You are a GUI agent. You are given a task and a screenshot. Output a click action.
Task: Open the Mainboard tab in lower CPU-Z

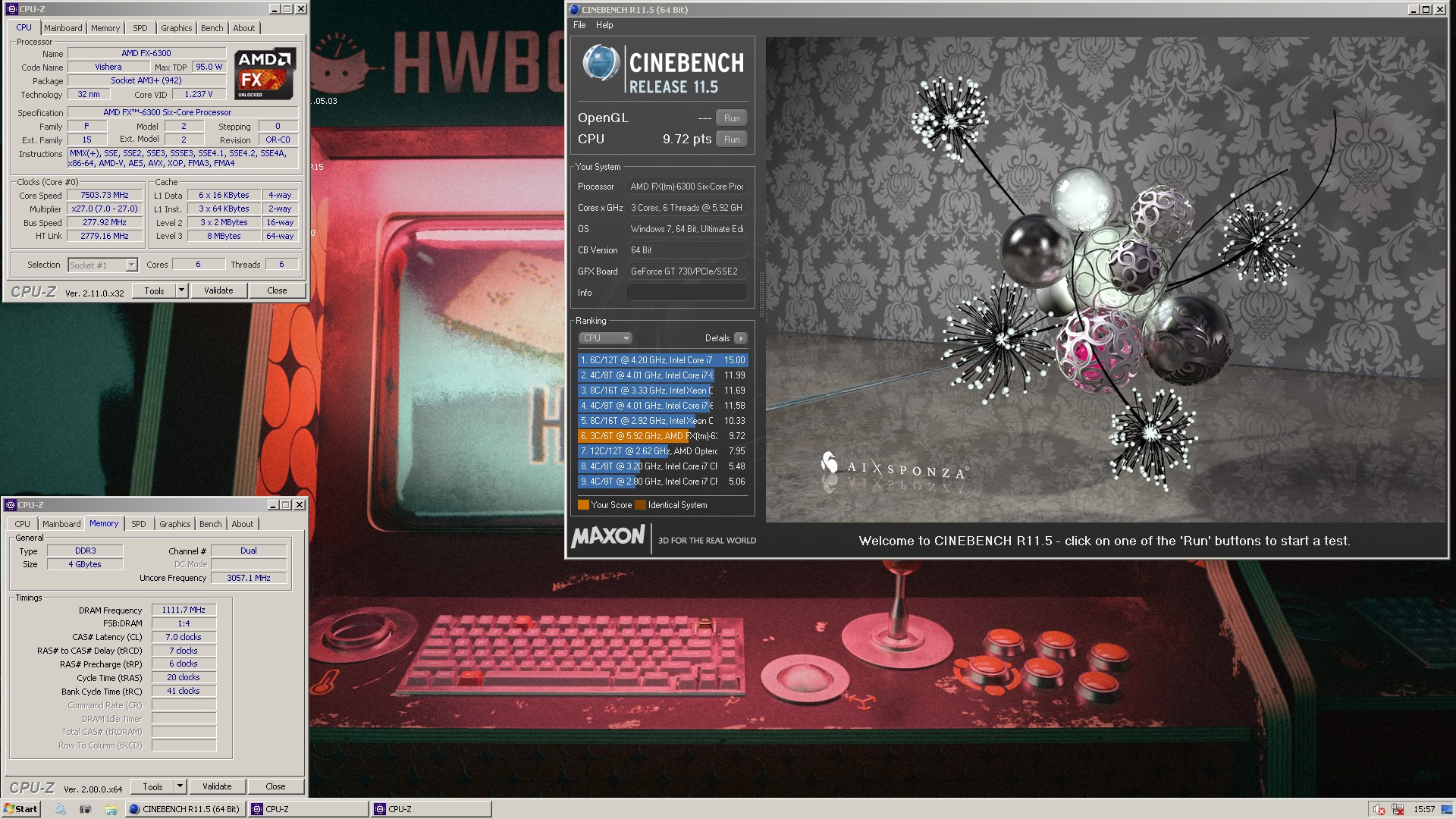pyautogui.click(x=61, y=524)
